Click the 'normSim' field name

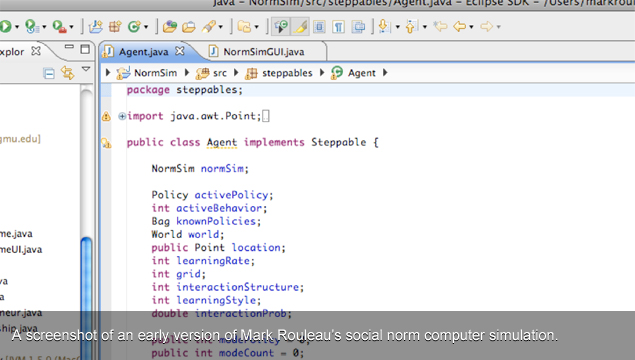coord(222,168)
